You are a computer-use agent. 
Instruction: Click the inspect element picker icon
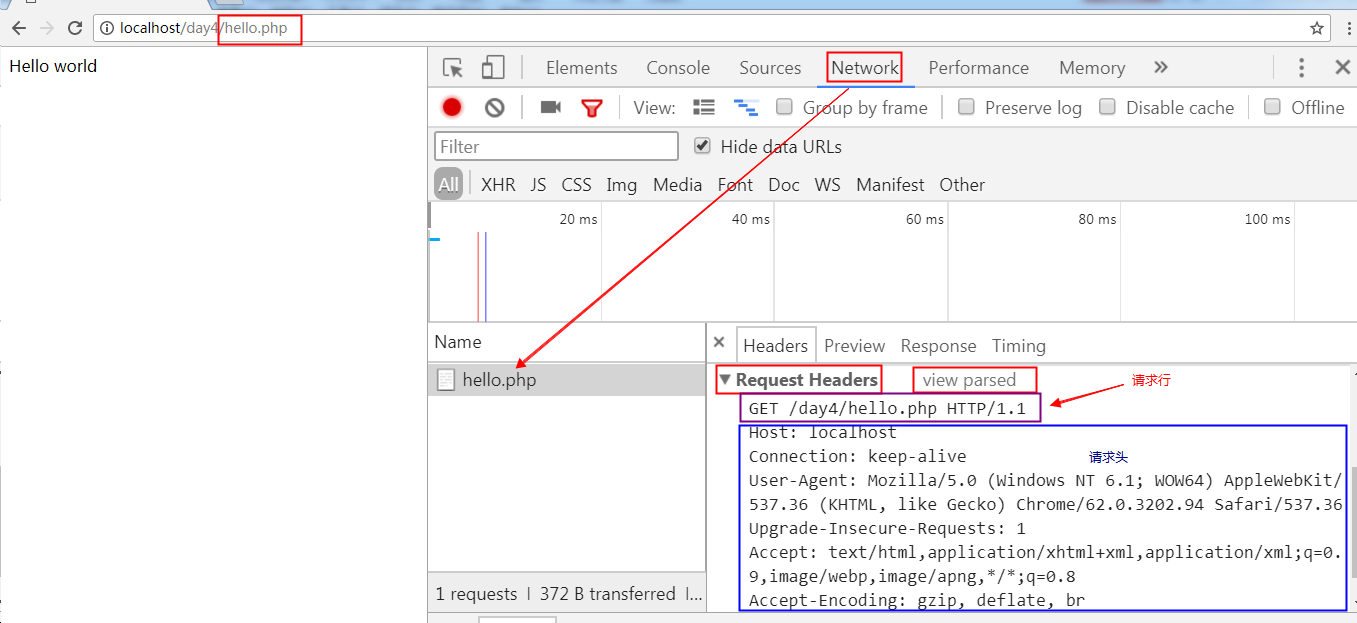coord(453,68)
